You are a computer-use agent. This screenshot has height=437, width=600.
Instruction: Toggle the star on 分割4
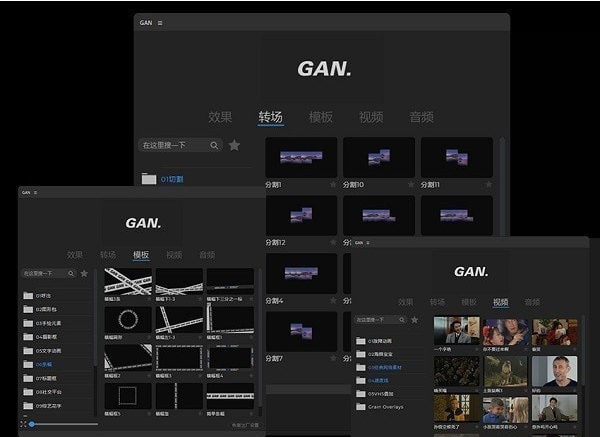point(333,301)
